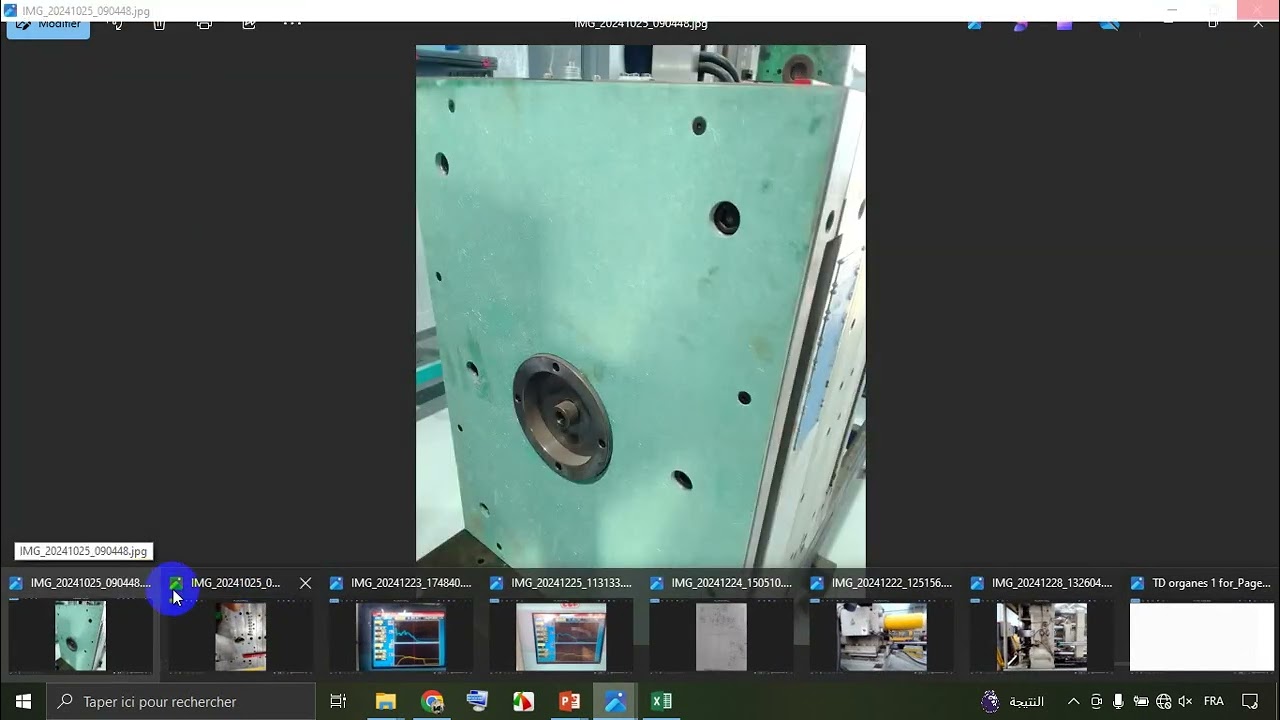The width and height of the screenshot is (1280, 720).
Task: Open preview thumbnail TD organes 1 for_Page
Action: (1202, 636)
